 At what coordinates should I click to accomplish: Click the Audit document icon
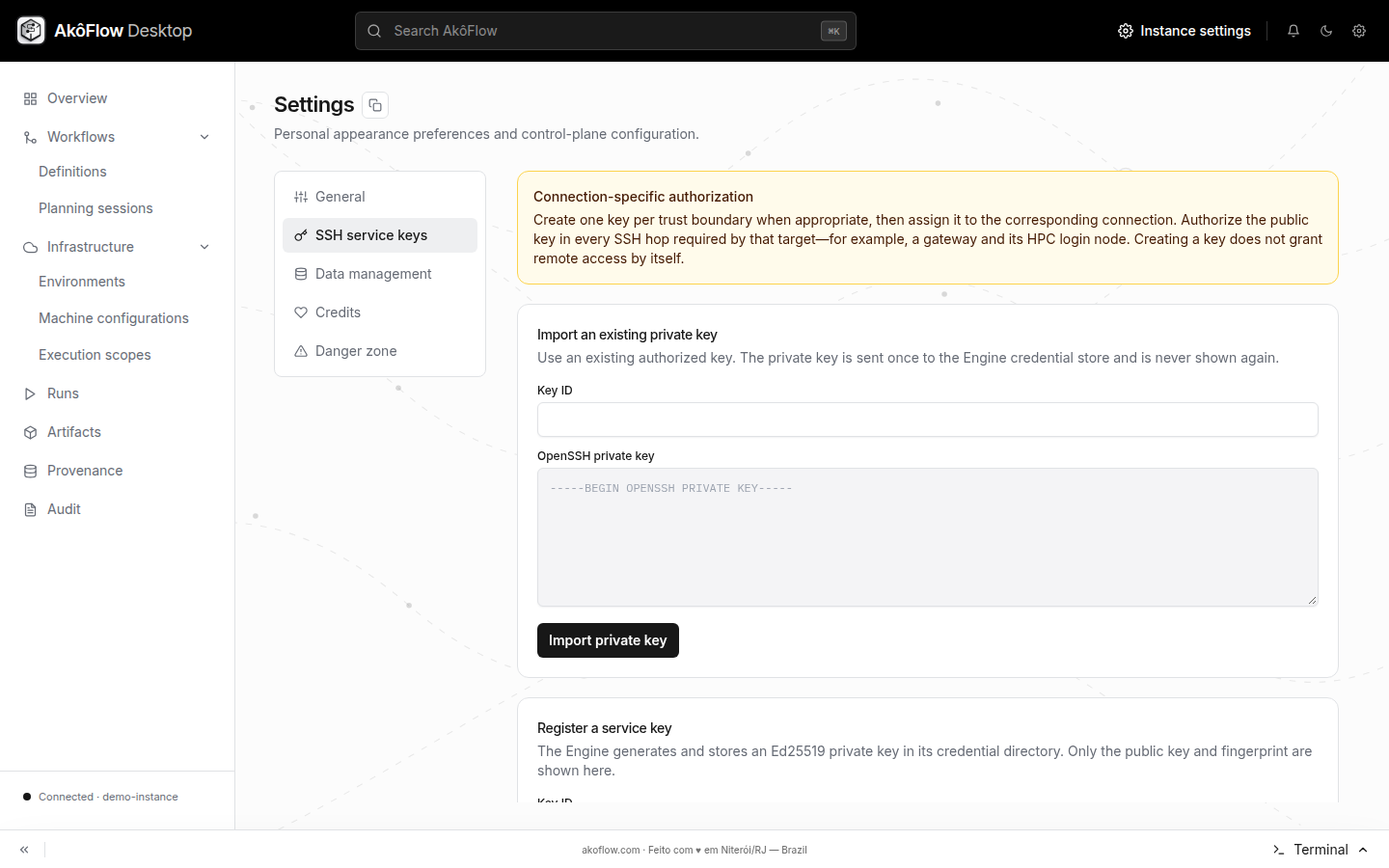click(31, 509)
